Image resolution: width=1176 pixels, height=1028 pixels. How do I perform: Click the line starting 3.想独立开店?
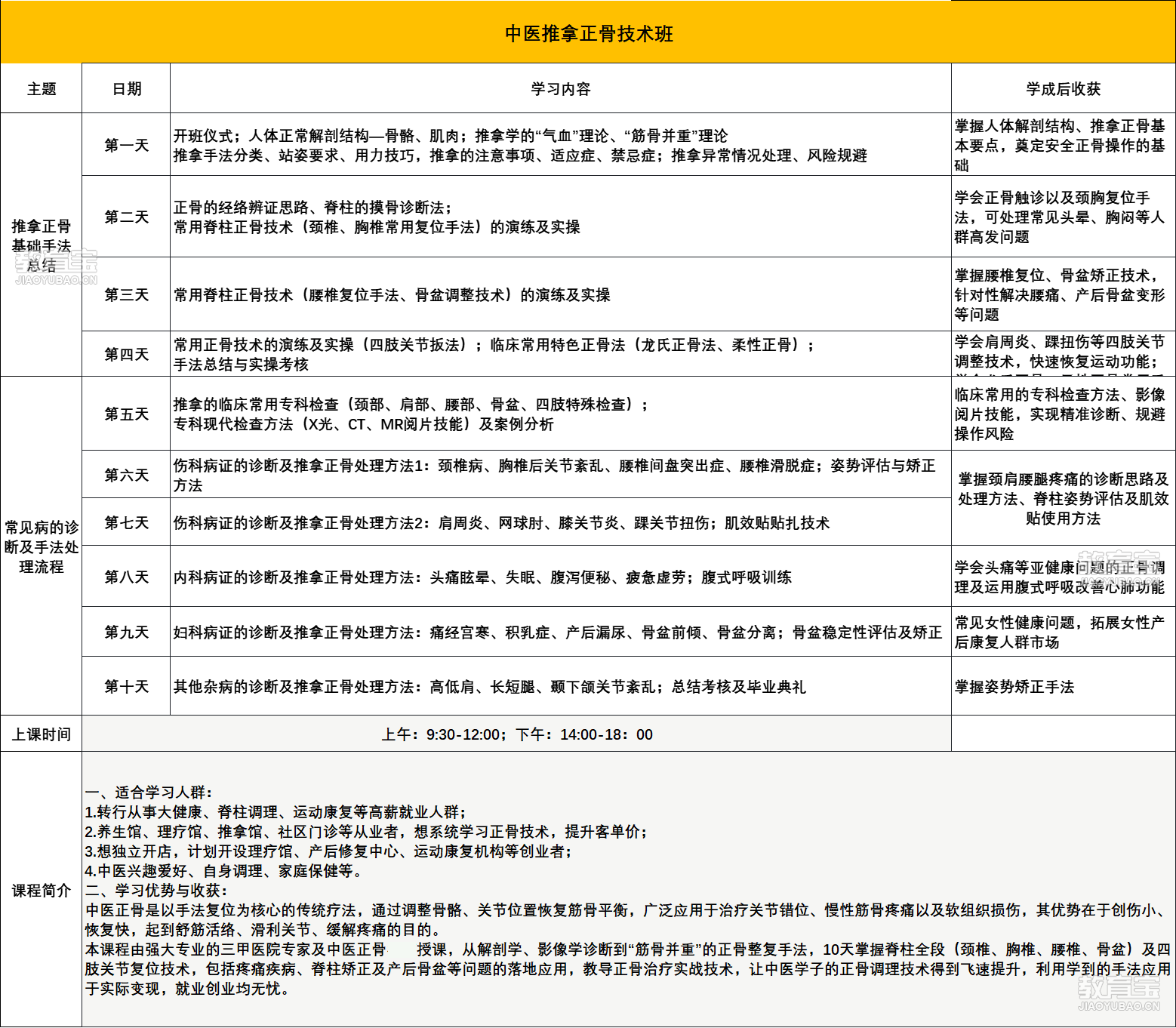point(328,851)
